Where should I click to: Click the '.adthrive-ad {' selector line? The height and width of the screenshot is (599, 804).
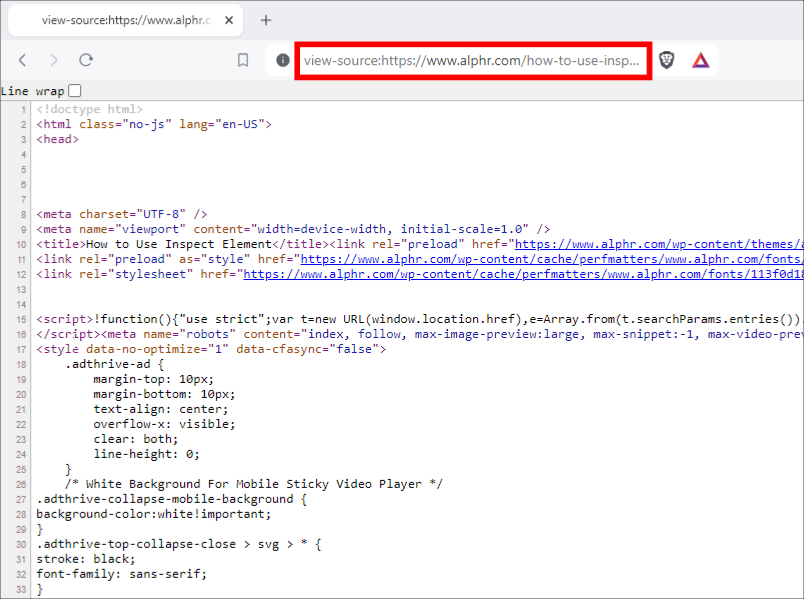115,364
